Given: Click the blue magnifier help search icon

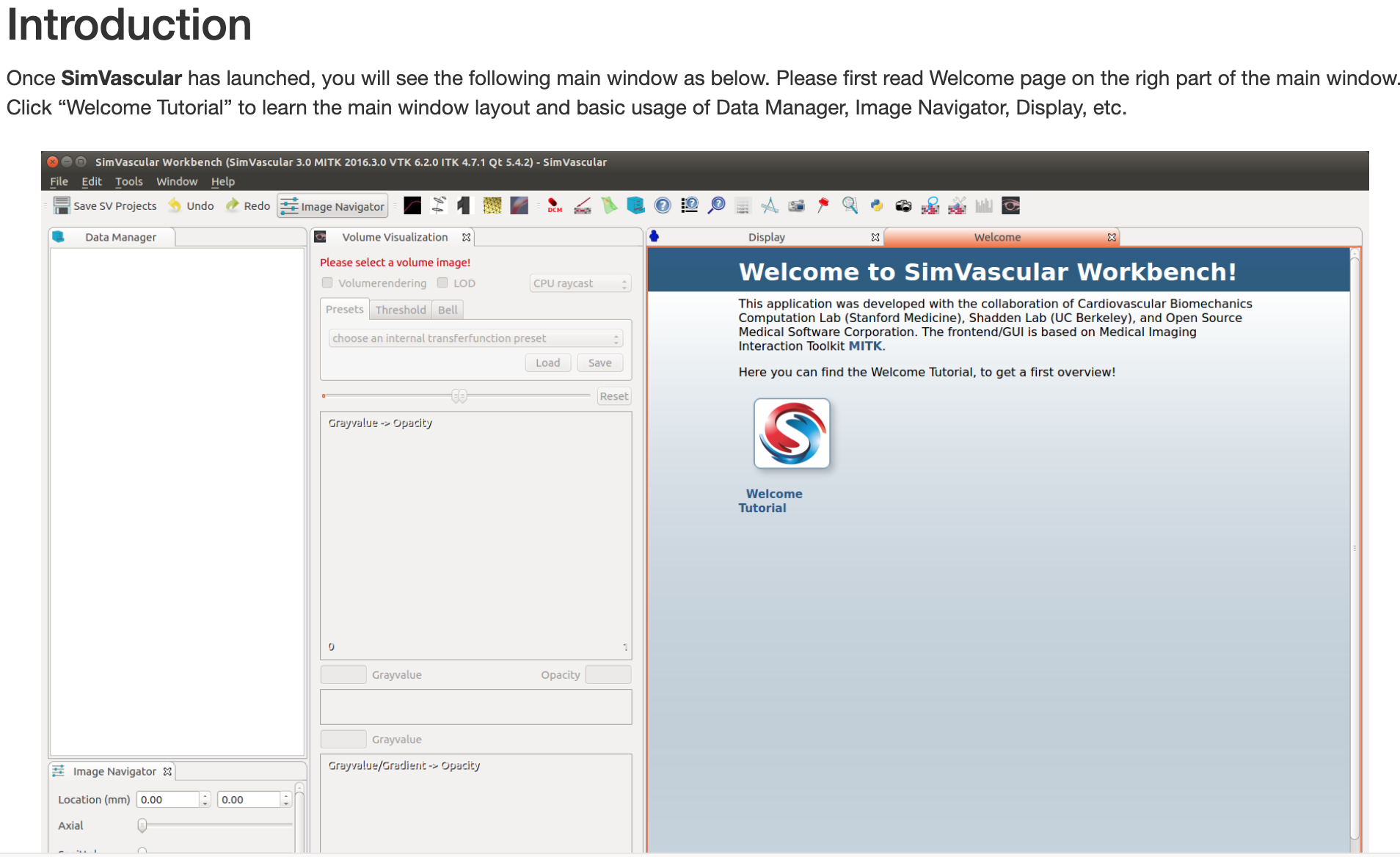Looking at the screenshot, I should click(x=717, y=205).
